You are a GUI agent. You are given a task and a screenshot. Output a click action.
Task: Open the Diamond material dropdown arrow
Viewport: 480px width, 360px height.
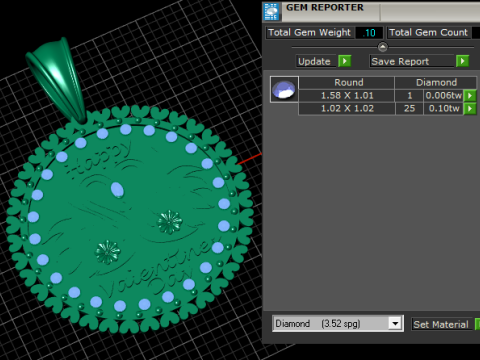[395, 323]
